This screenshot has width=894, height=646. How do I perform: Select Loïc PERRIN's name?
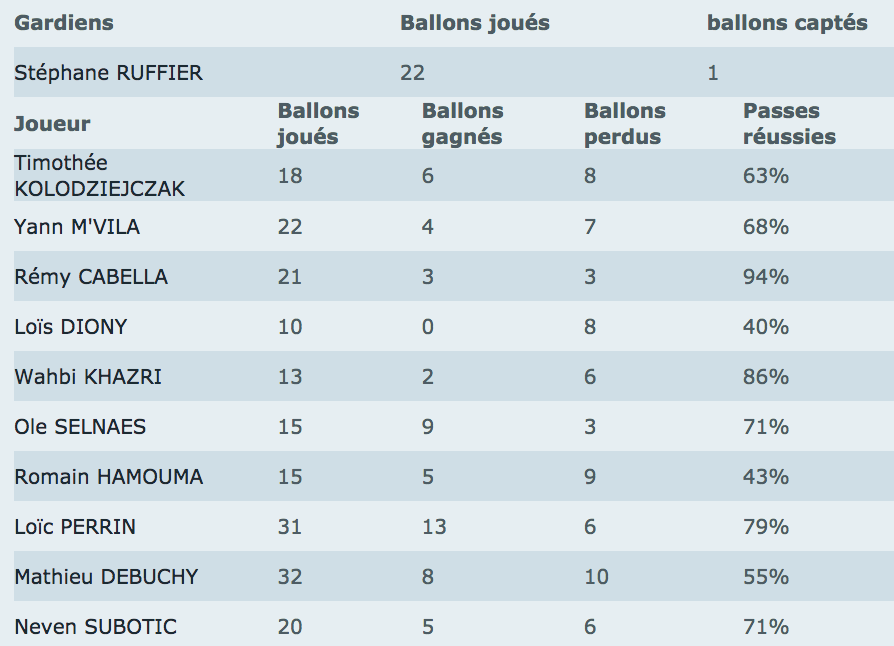[x=75, y=527]
